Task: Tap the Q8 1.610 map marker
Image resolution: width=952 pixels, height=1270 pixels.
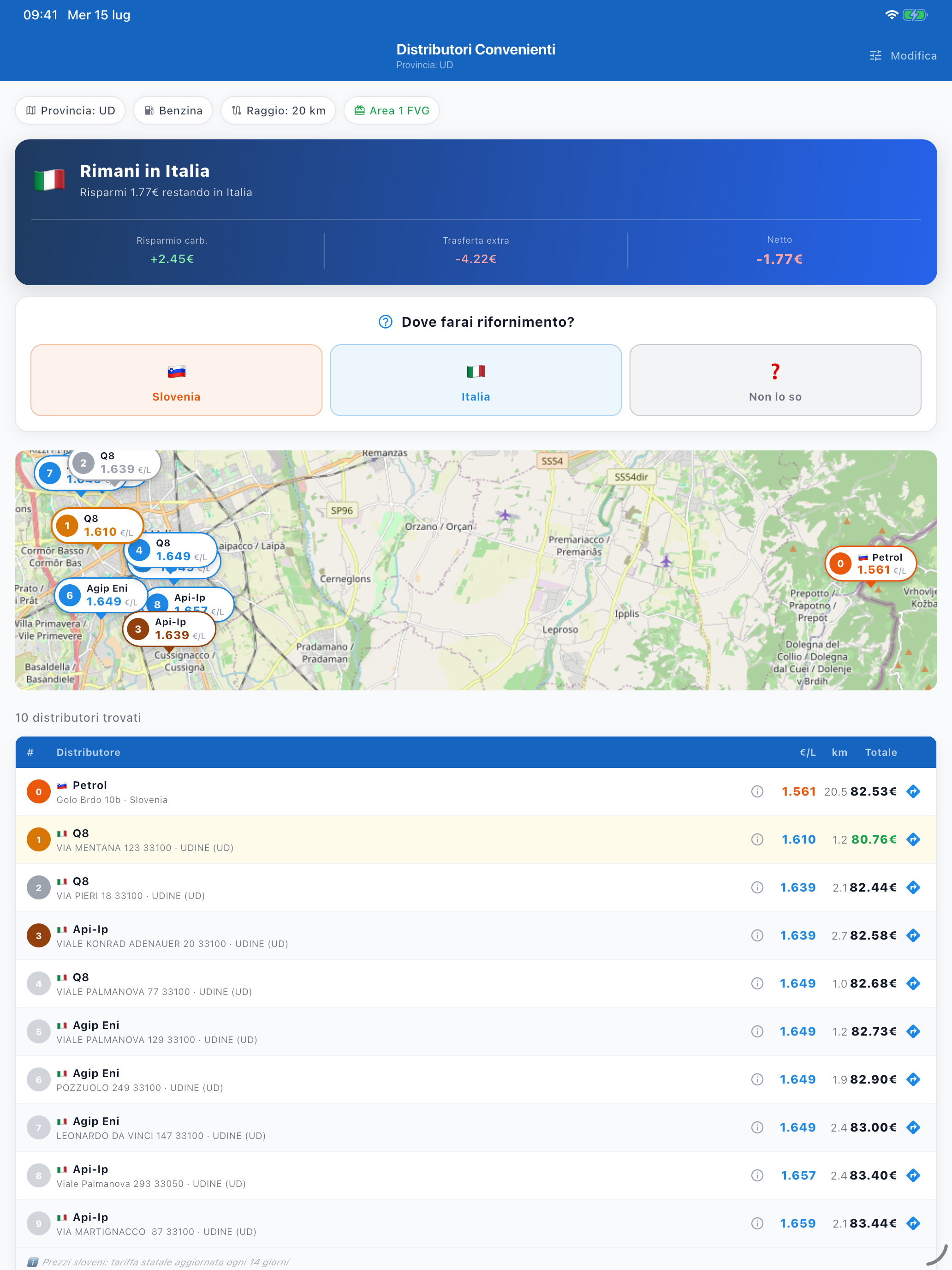Action: [x=97, y=525]
